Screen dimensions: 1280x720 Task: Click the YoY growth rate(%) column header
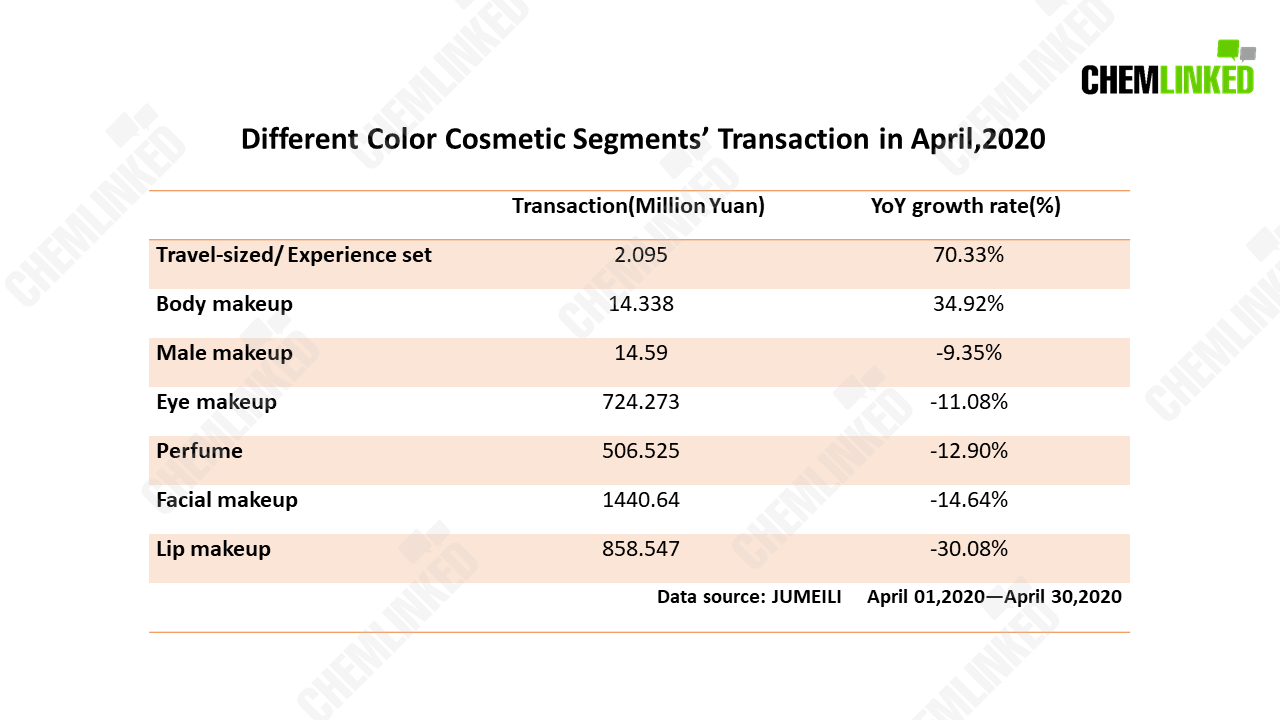click(965, 206)
